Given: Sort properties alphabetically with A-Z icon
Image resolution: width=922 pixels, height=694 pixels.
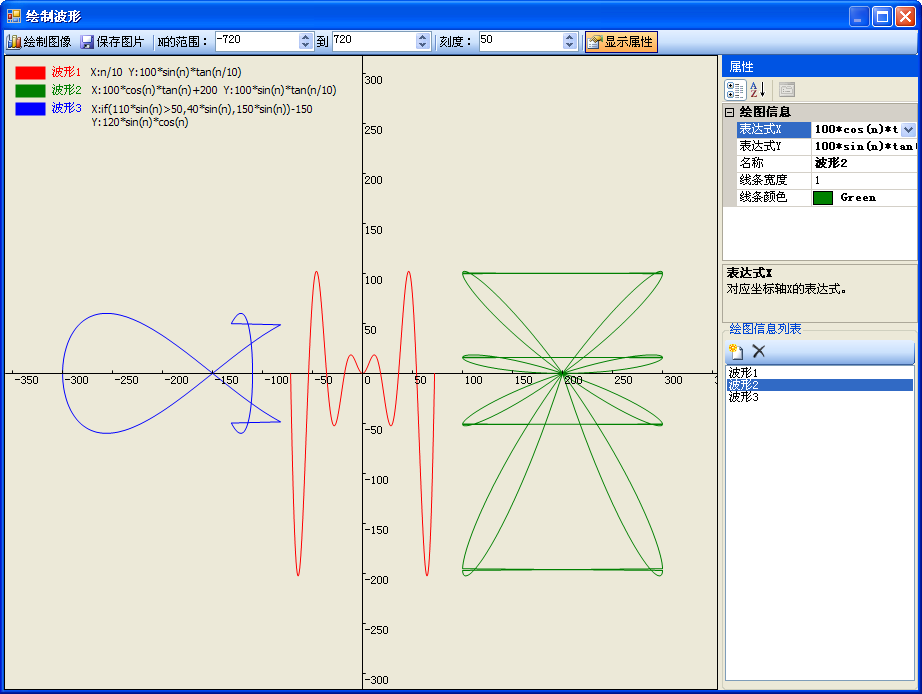Looking at the screenshot, I should 757,90.
